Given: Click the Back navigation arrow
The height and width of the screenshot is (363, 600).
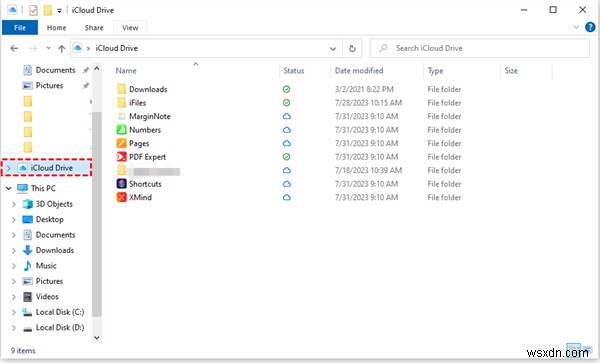Looking at the screenshot, I should (x=14, y=48).
